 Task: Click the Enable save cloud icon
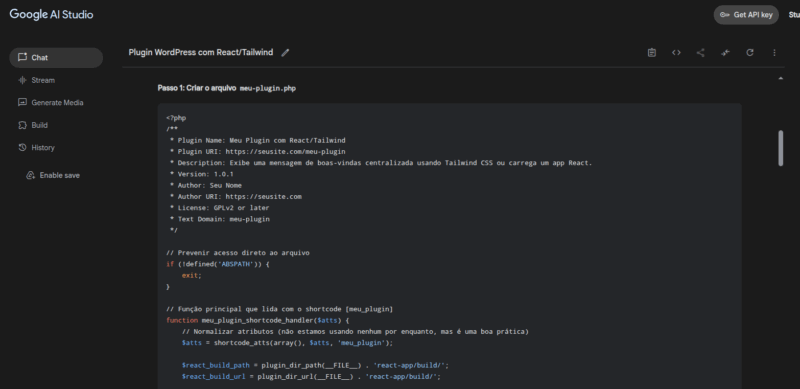tap(30, 175)
